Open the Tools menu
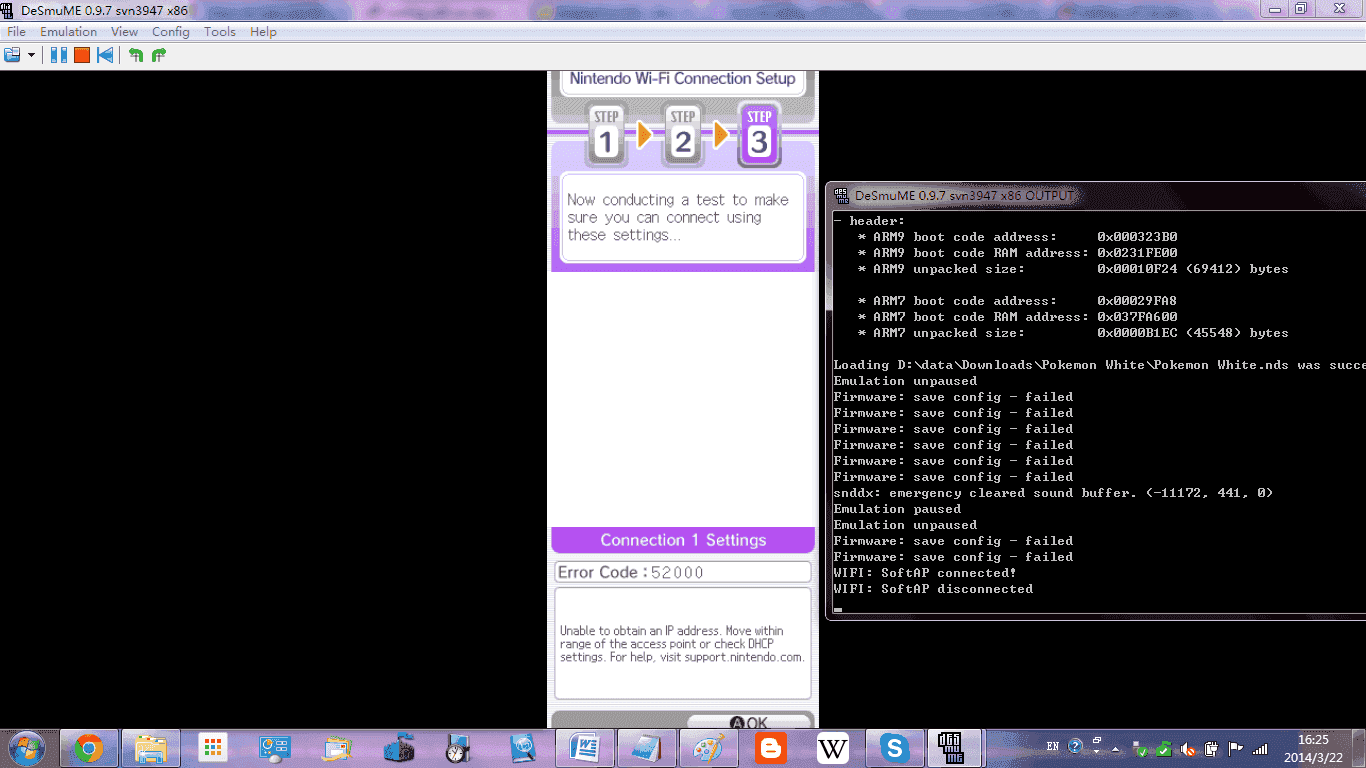 (x=220, y=32)
